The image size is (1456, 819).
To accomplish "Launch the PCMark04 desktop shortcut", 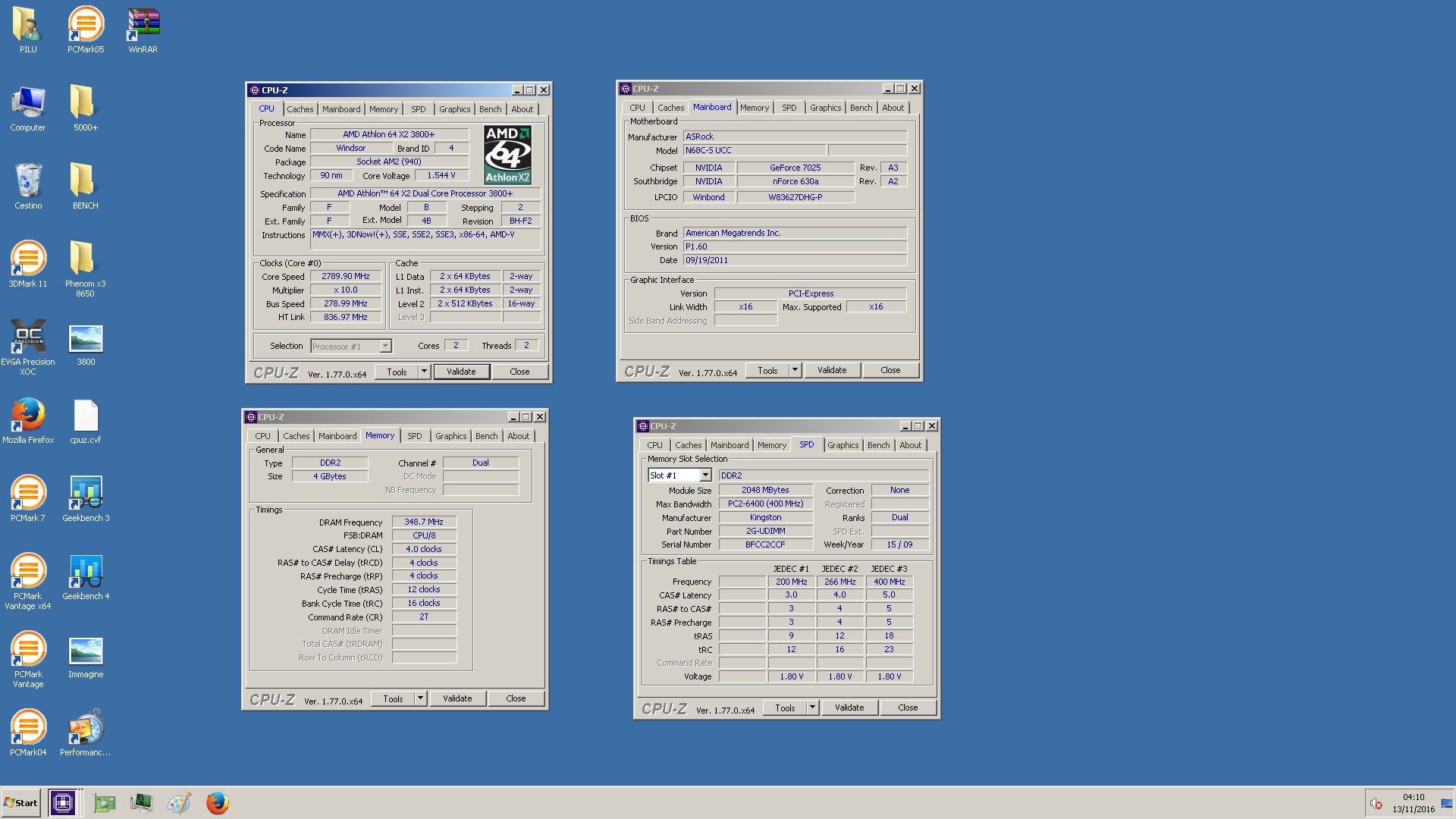I will pyautogui.click(x=28, y=733).
